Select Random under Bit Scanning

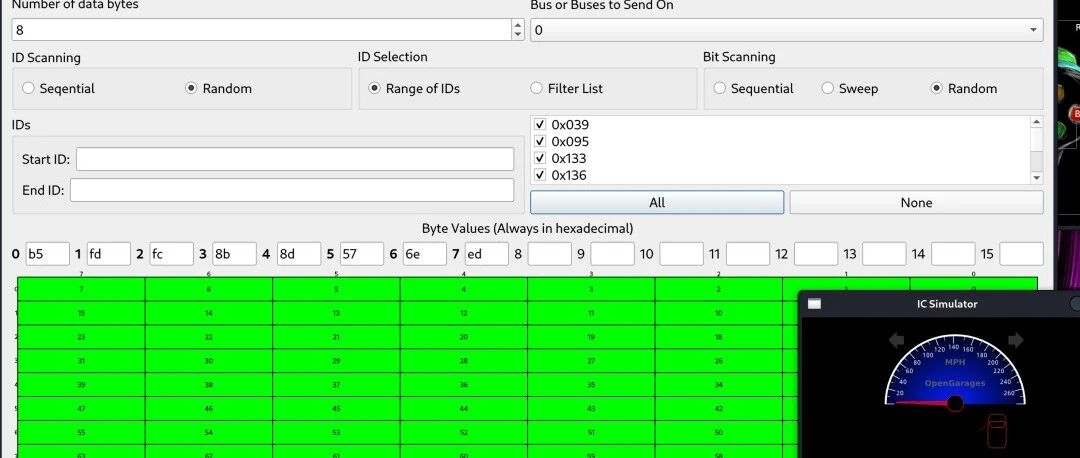[964, 88]
